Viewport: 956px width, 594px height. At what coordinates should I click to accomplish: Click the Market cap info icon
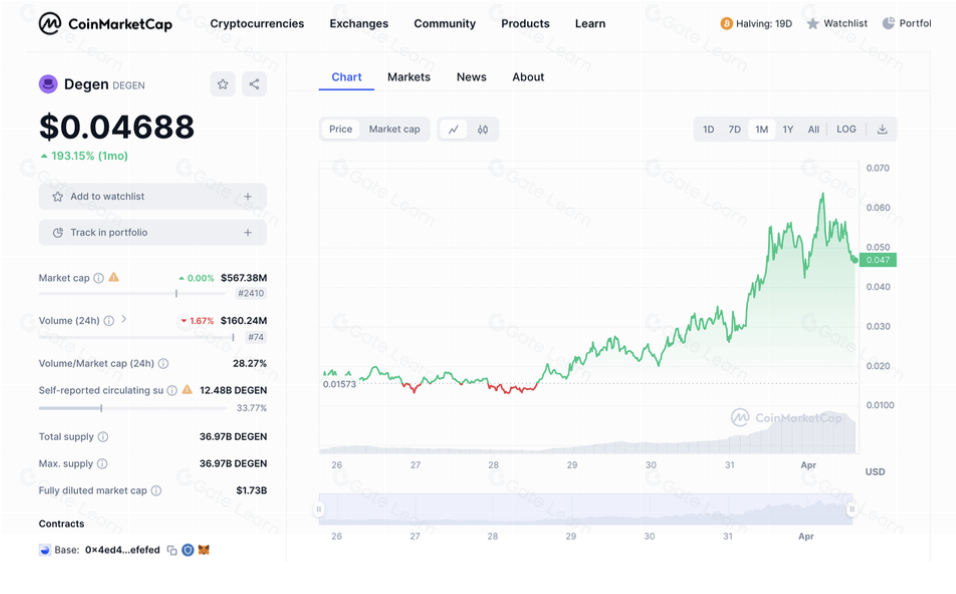pyautogui.click(x=98, y=278)
